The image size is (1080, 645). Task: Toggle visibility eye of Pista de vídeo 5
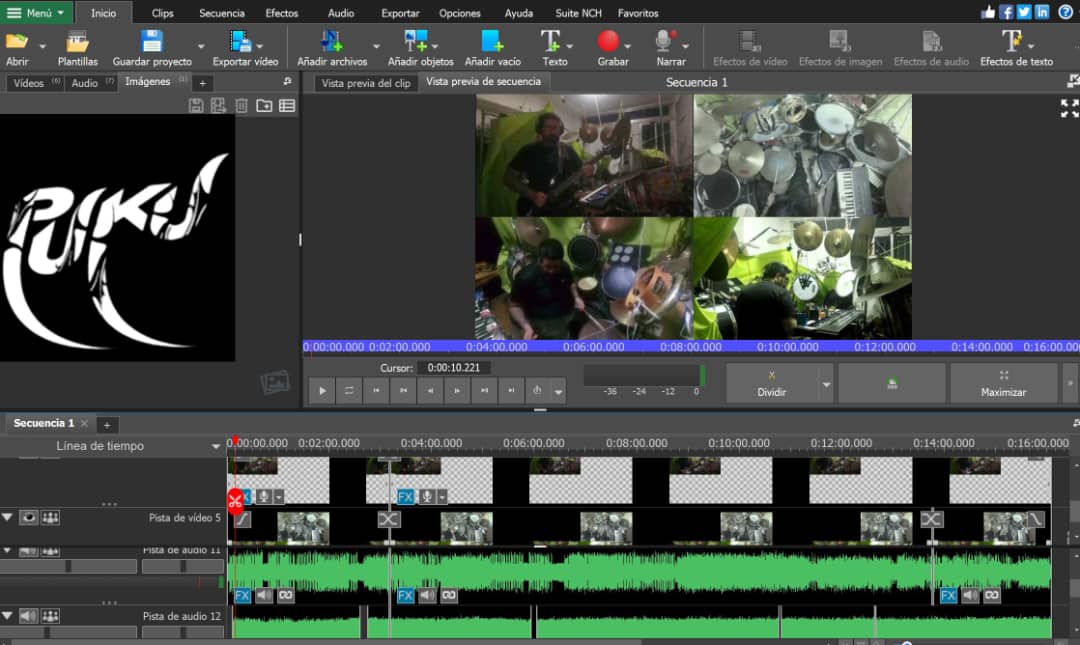29,518
